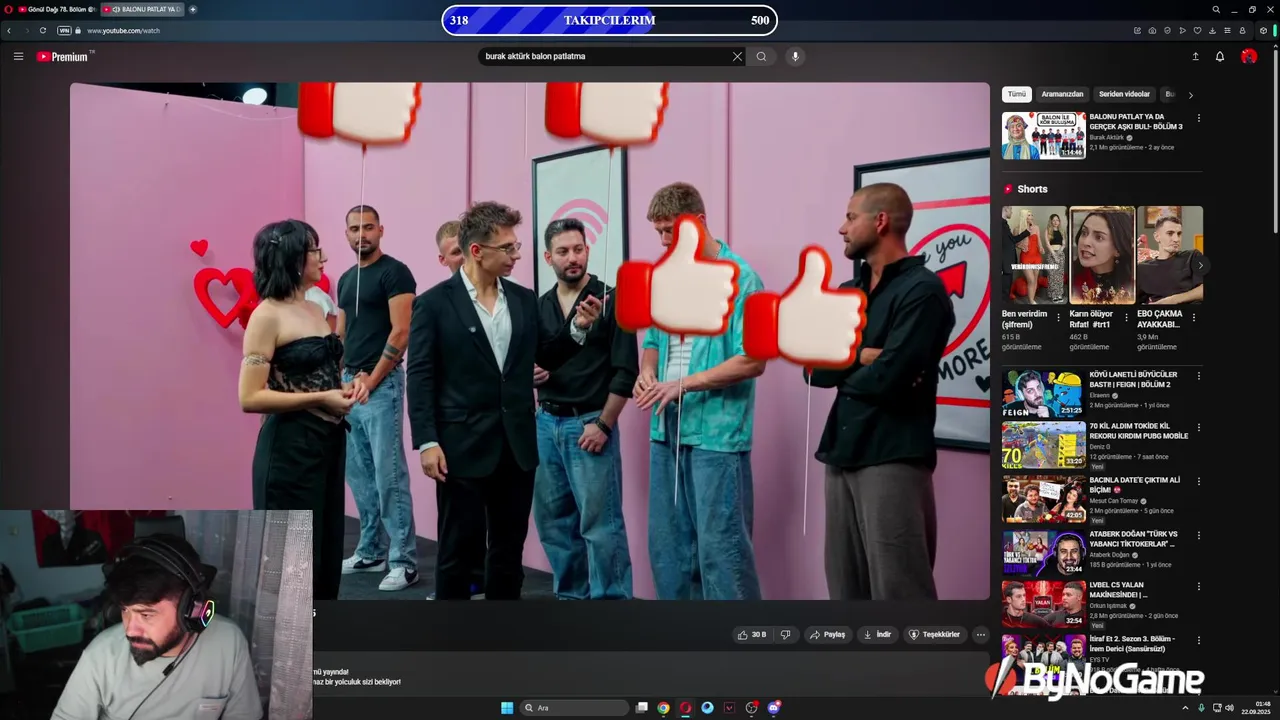Open options for 'EBO ÇAKMA AYAKKABI' Short
Image resolution: width=1280 pixels, height=720 pixels.
[1193, 318]
